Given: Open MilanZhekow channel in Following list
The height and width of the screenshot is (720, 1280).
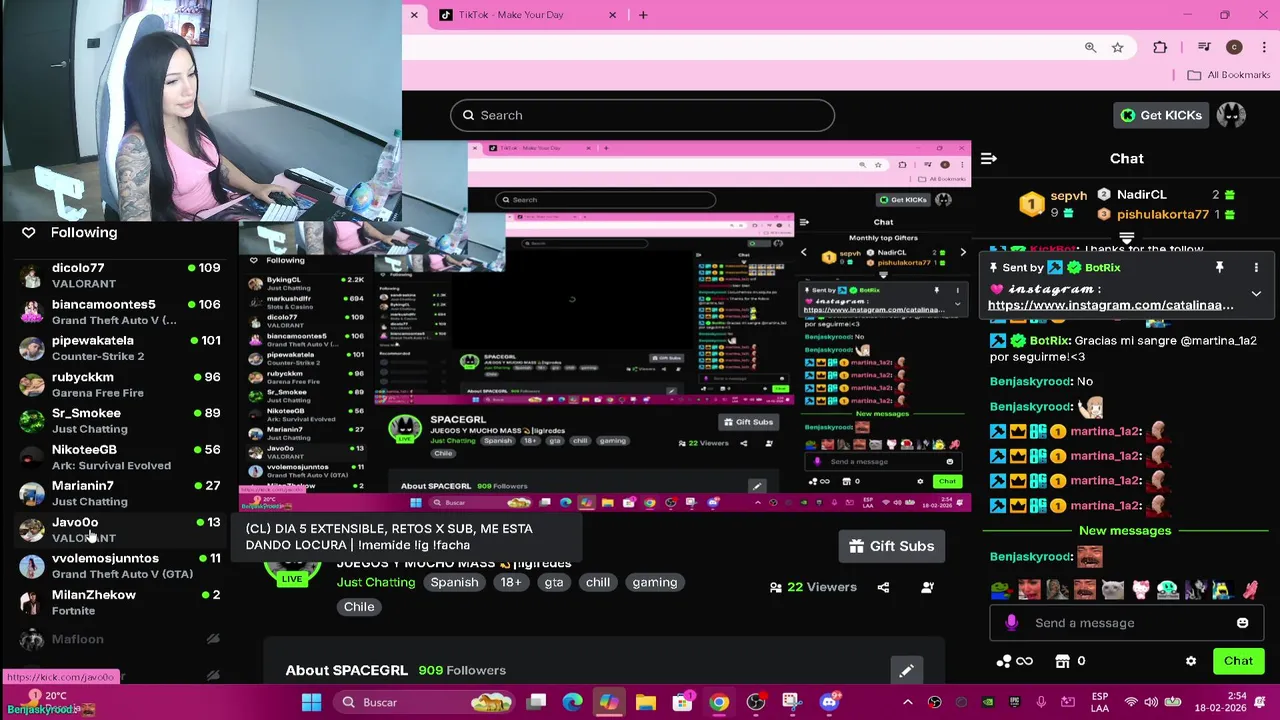Looking at the screenshot, I should point(120,602).
